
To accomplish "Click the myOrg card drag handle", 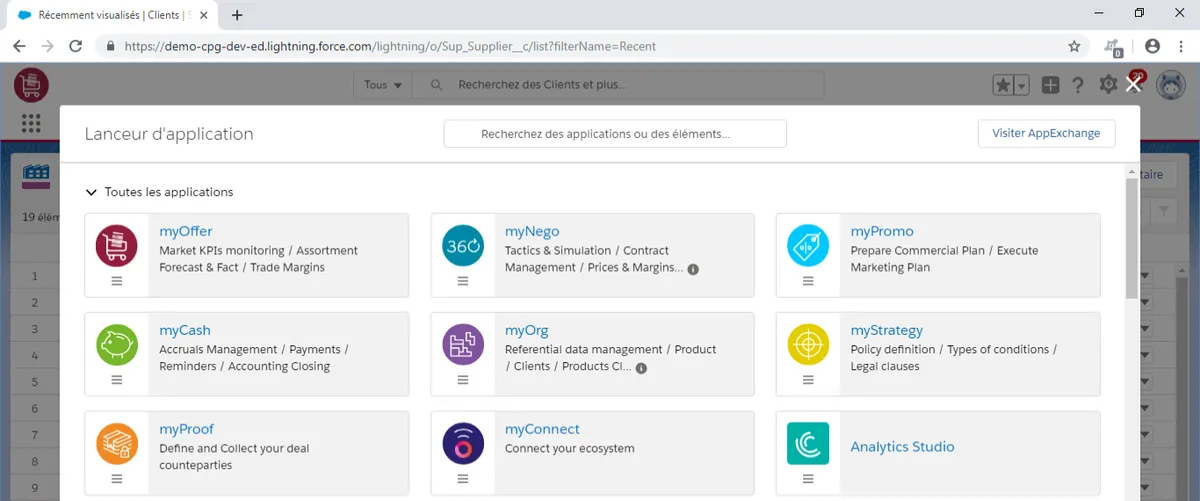I will click(463, 380).
